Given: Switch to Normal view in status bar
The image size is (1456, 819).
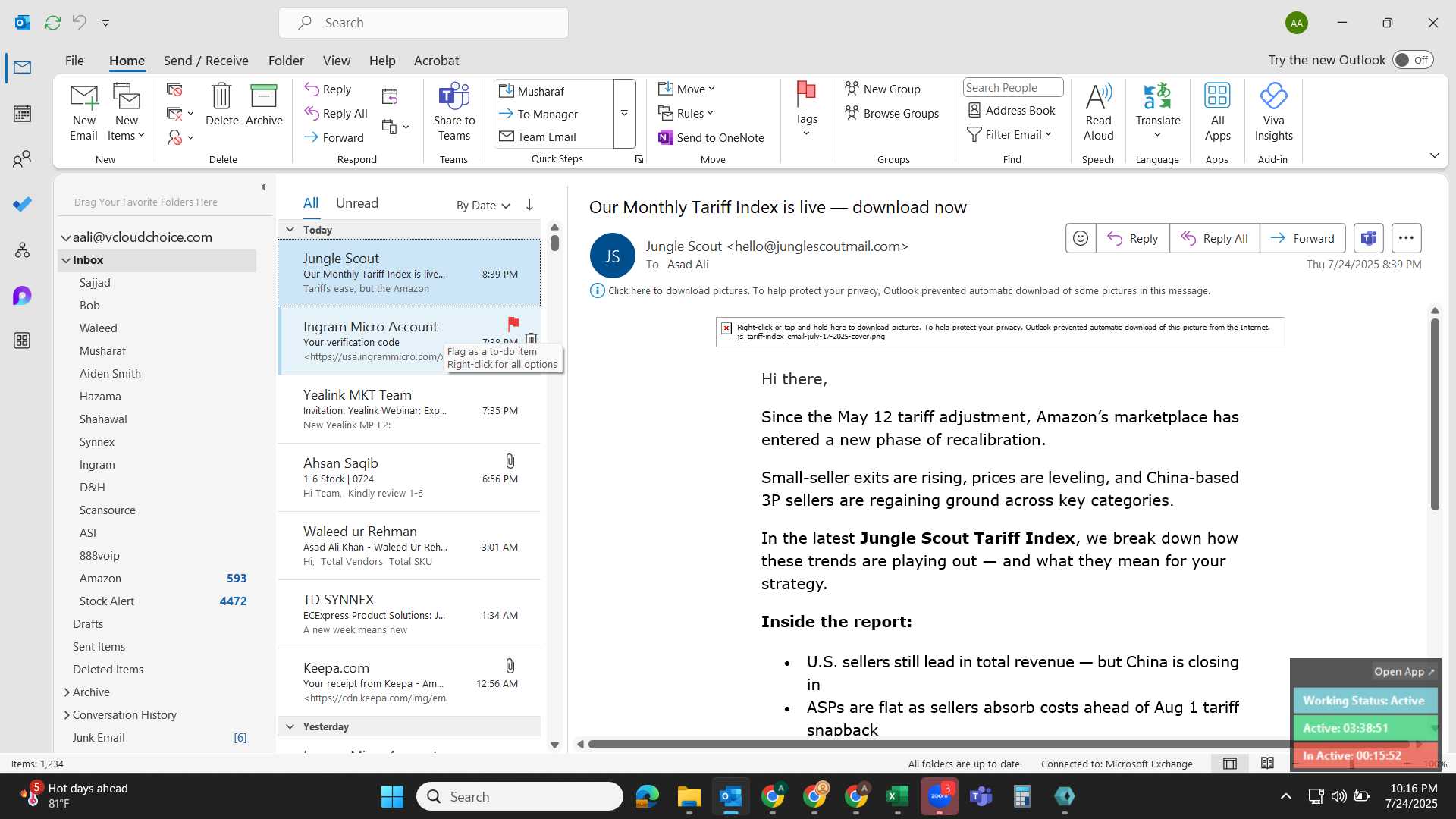Looking at the screenshot, I should [x=1230, y=764].
